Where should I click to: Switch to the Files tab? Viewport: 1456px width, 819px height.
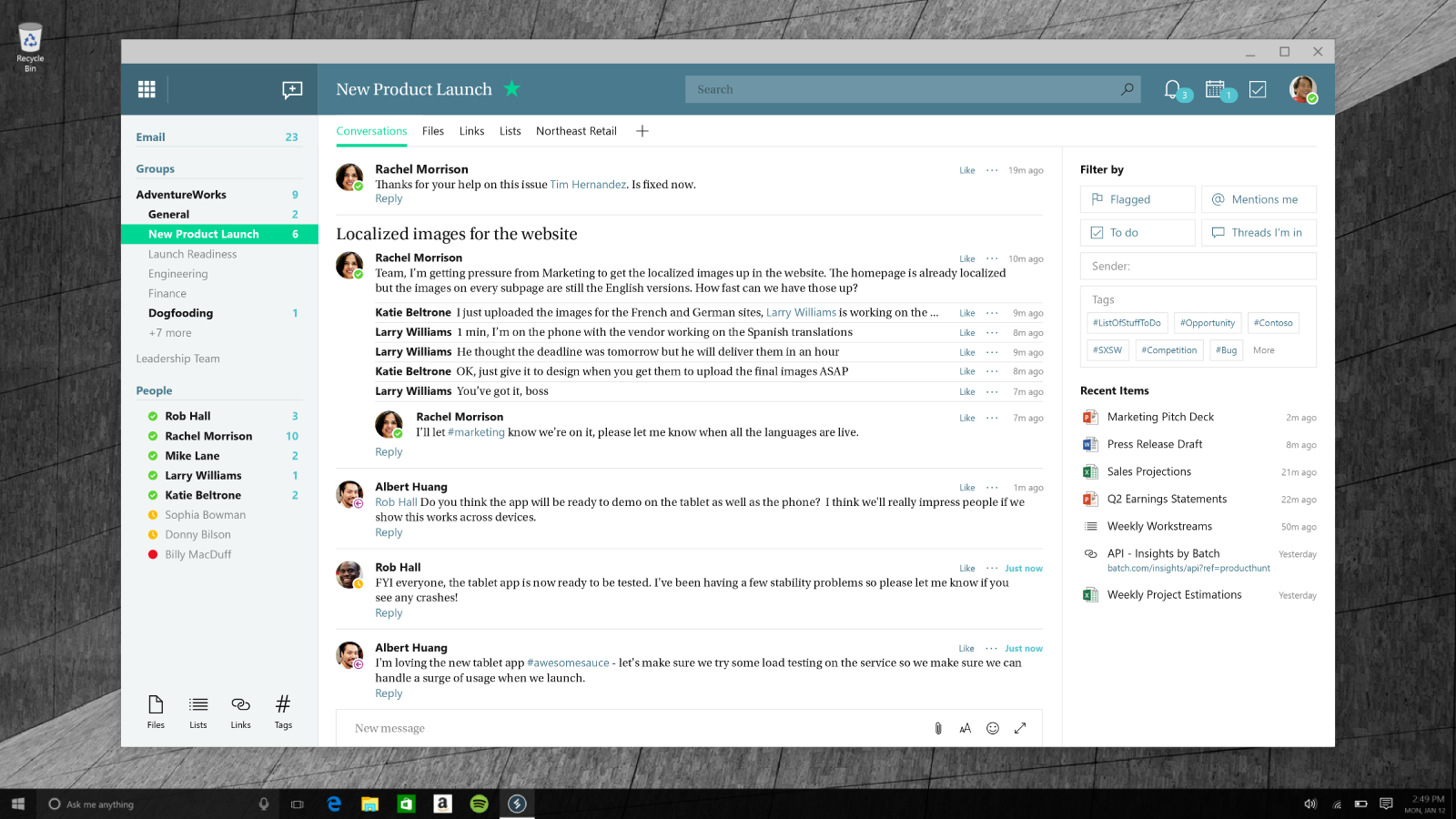[433, 131]
